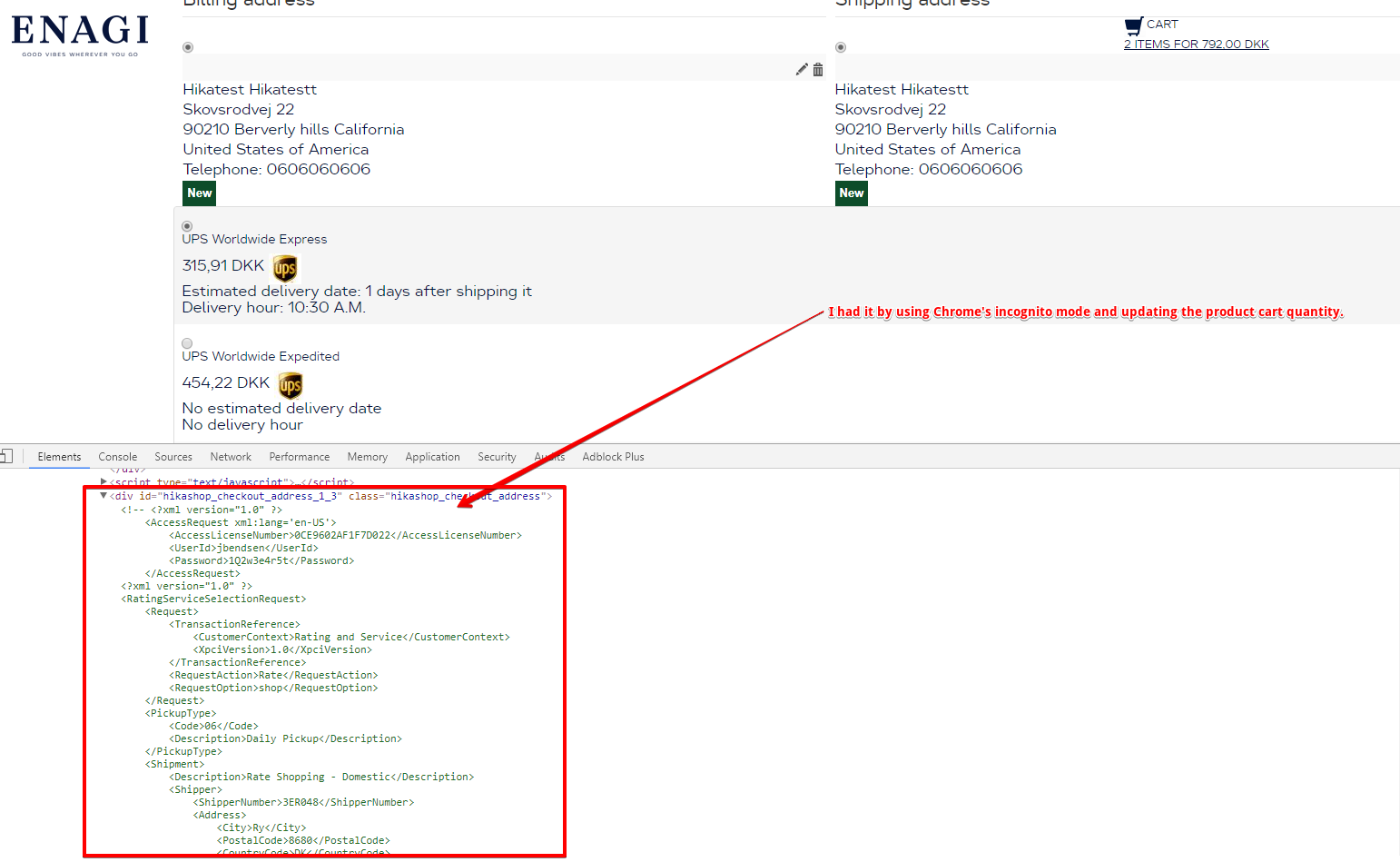The width and height of the screenshot is (1400, 862).
Task: Open the shopping cart icon
Action: click(1133, 26)
